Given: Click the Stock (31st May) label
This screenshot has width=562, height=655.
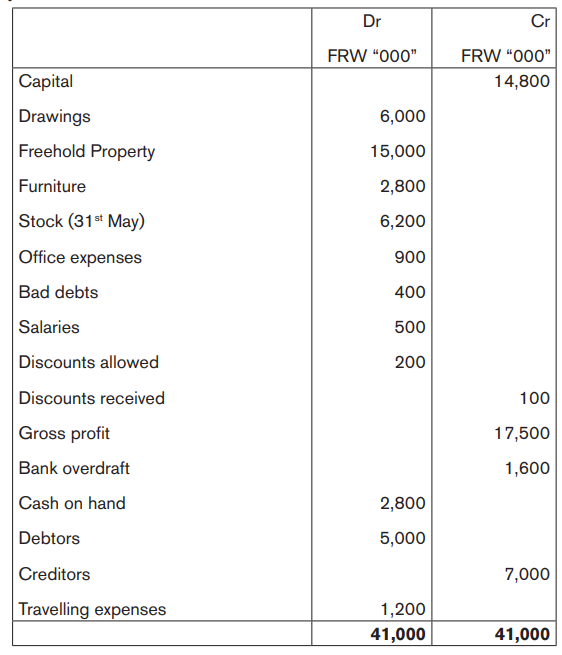Looking at the screenshot, I should (81, 221).
